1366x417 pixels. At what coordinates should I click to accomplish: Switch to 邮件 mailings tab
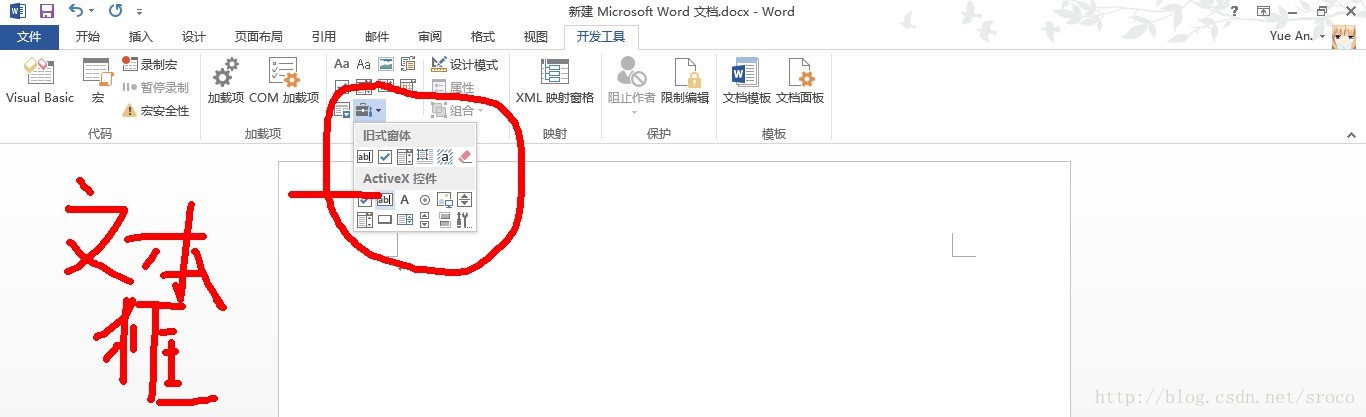377,37
